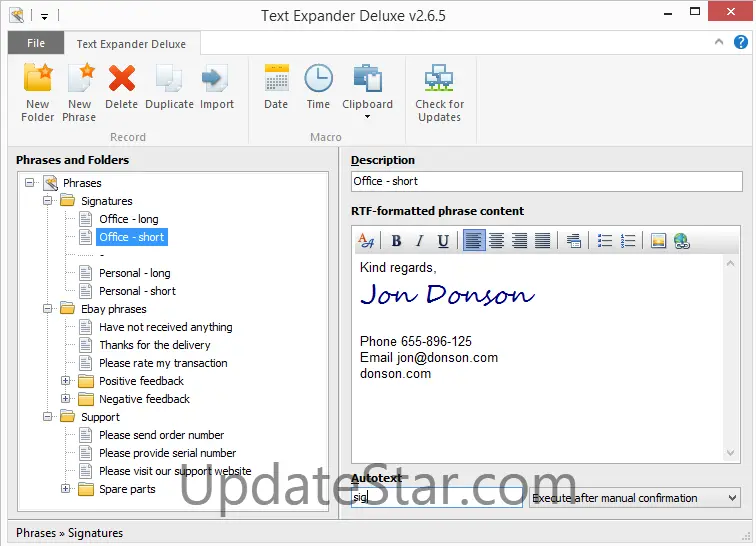The height and width of the screenshot is (546, 756).
Task: Click the Autotext input field
Action: [437, 497]
